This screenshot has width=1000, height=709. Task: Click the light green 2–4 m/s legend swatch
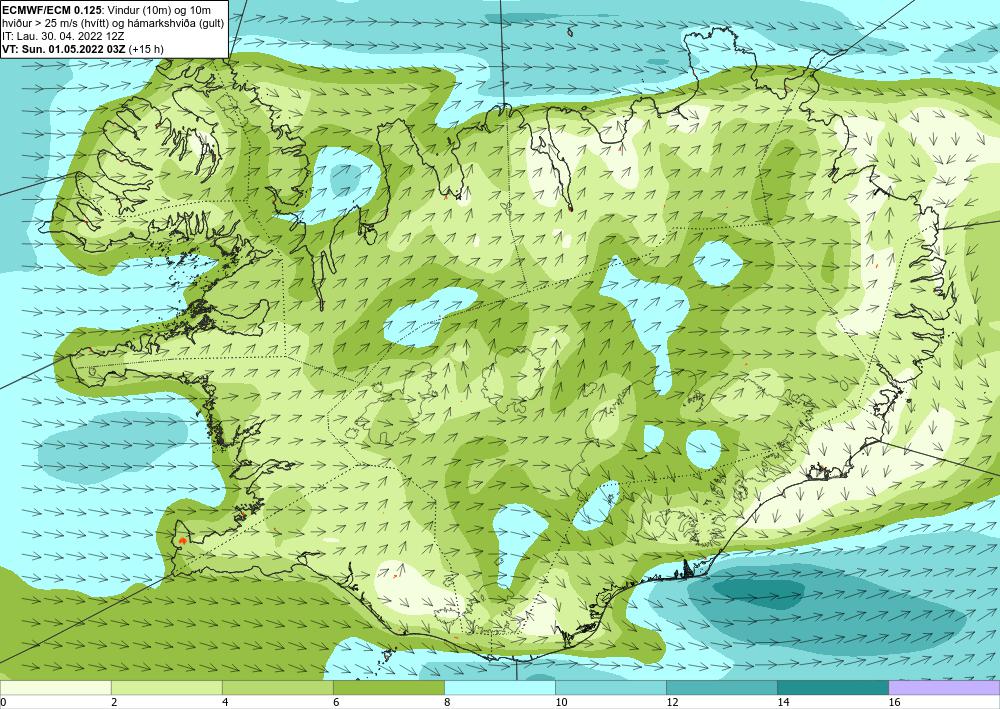pyautogui.click(x=166, y=687)
